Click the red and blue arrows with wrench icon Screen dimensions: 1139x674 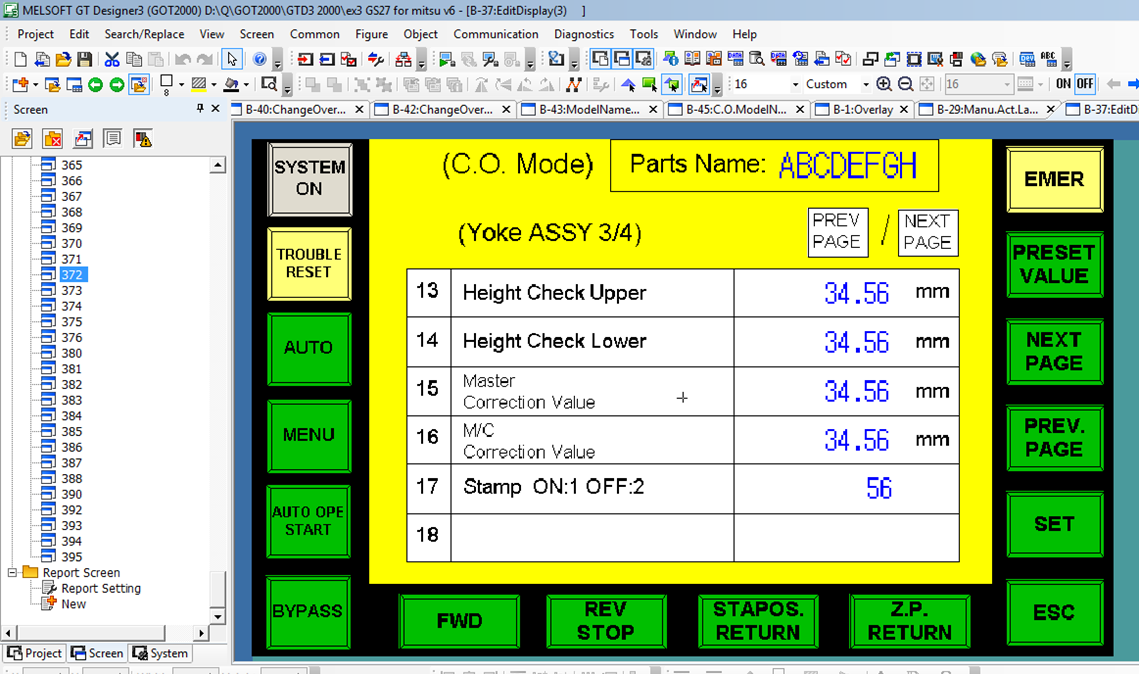click(x=376, y=60)
